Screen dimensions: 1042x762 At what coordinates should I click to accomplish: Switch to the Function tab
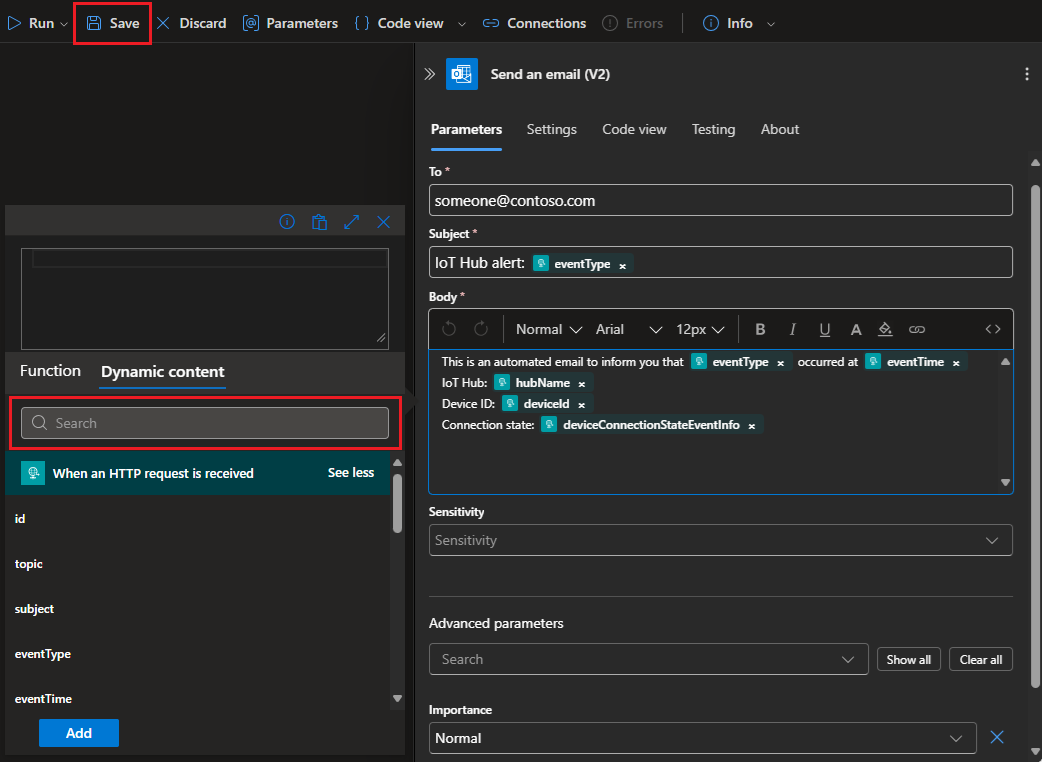[50, 371]
